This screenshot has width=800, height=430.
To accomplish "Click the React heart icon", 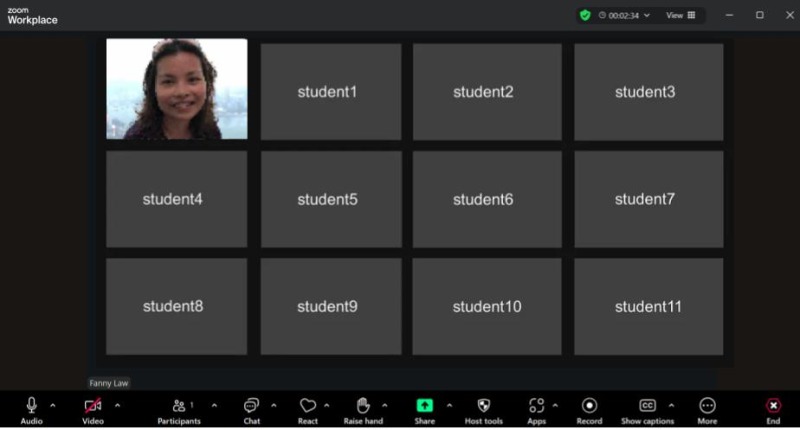I will pyautogui.click(x=308, y=406).
